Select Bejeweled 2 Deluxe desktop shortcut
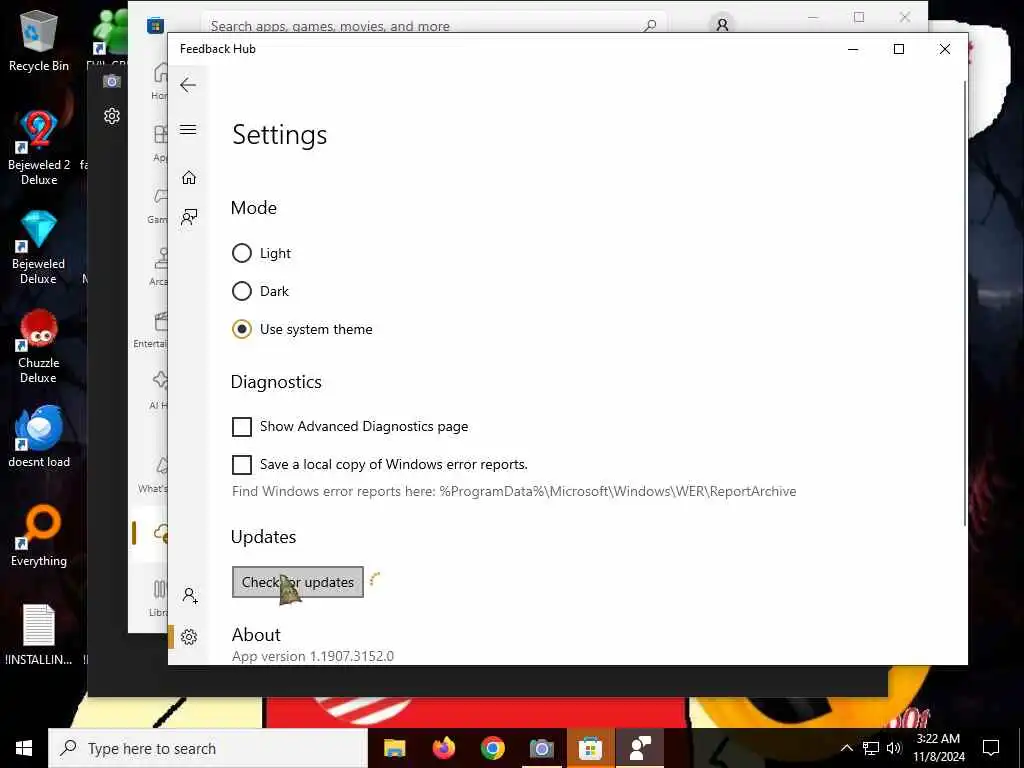The height and width of the screenshot is (768, 1024). click(x=39, y=148)
